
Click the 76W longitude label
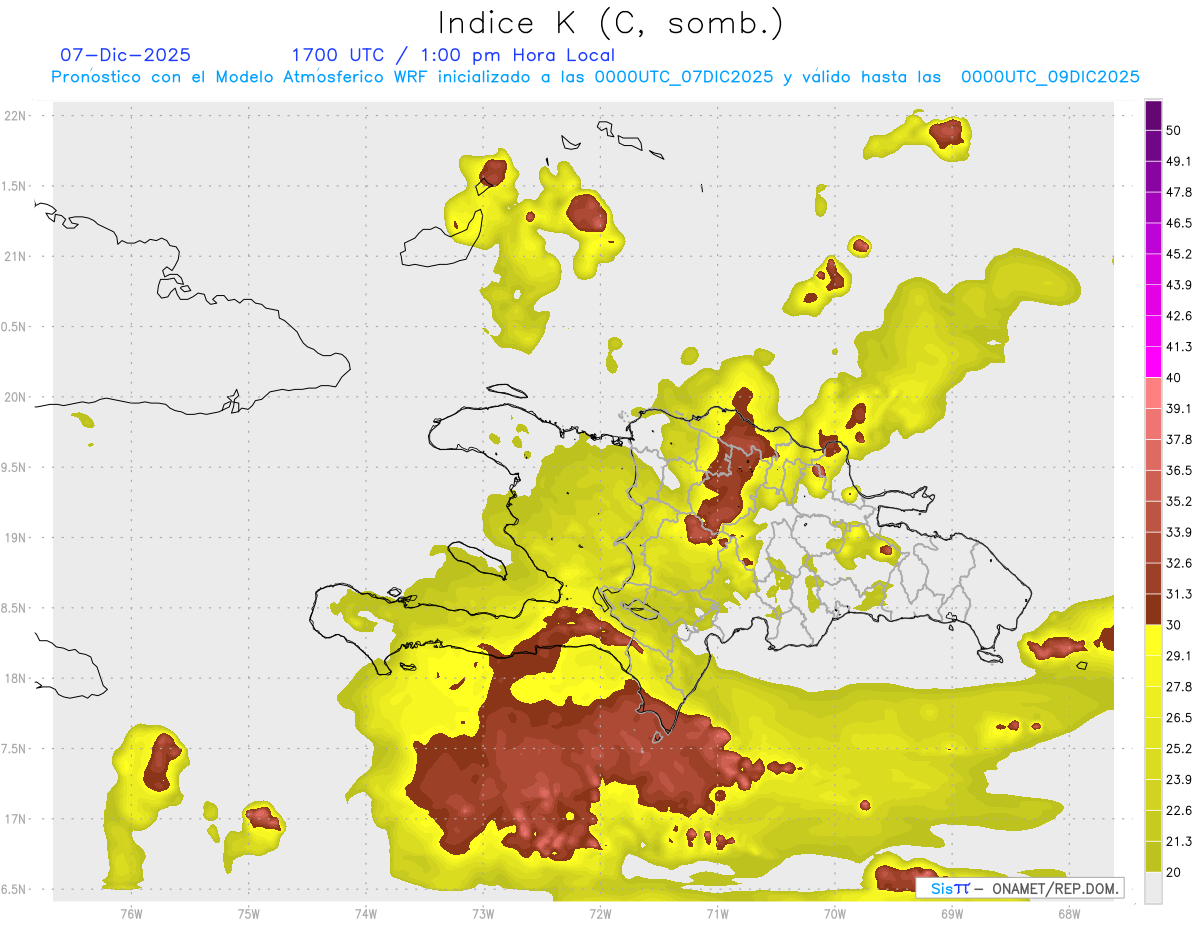click(x=131, y=913)
